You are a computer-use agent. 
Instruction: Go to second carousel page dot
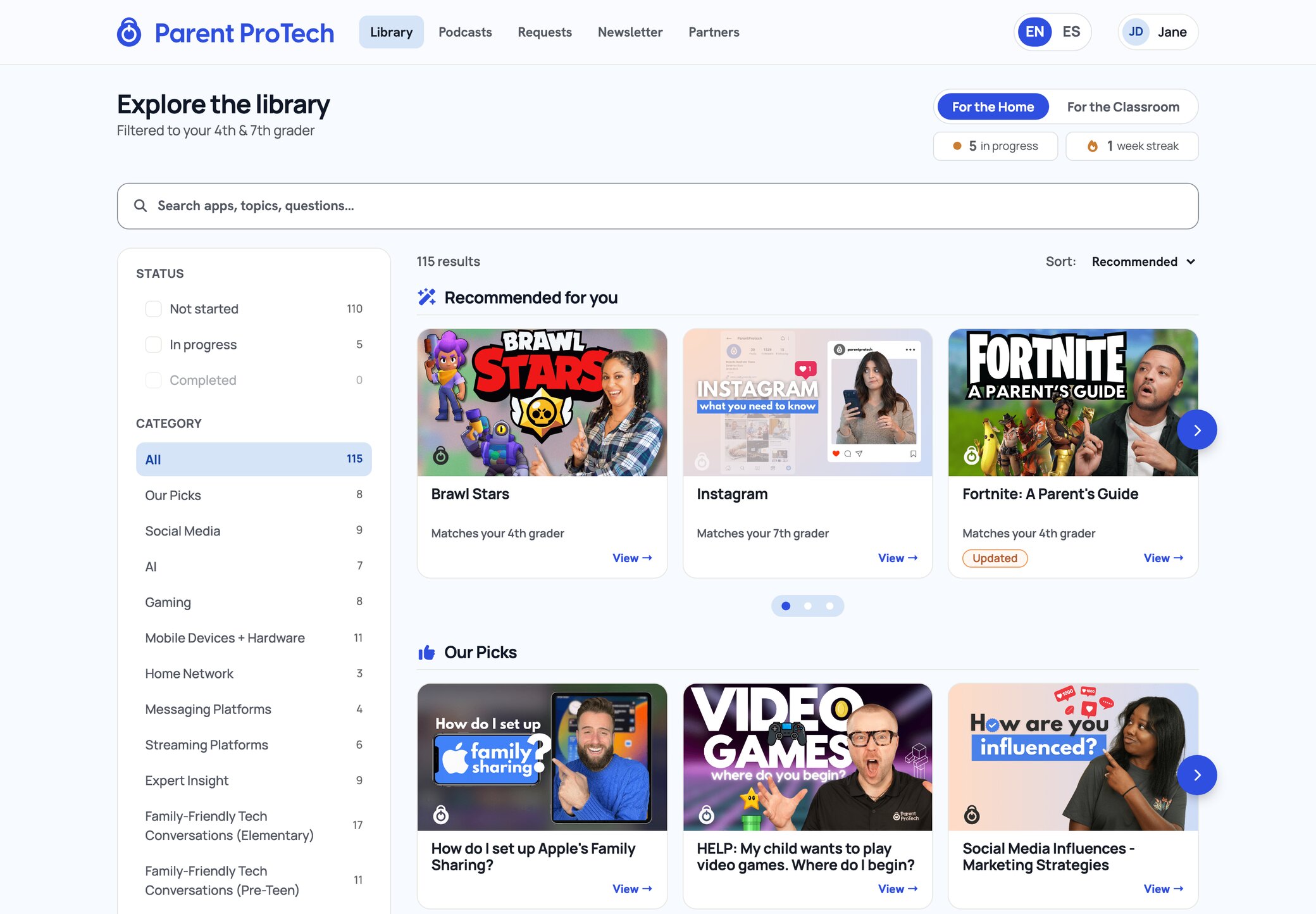[x=808, y=606]
